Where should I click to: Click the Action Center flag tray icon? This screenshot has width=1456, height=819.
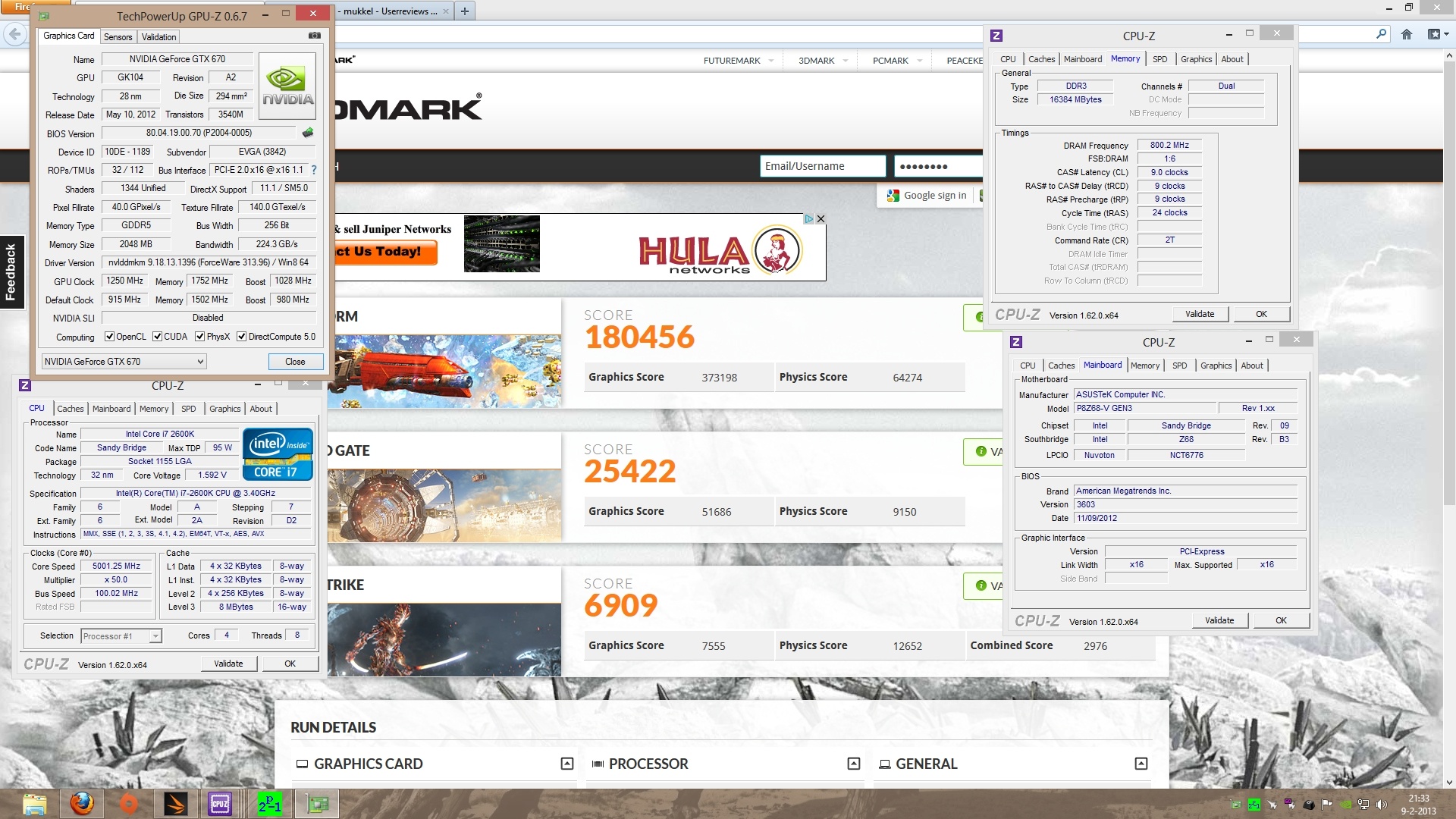1326,805
